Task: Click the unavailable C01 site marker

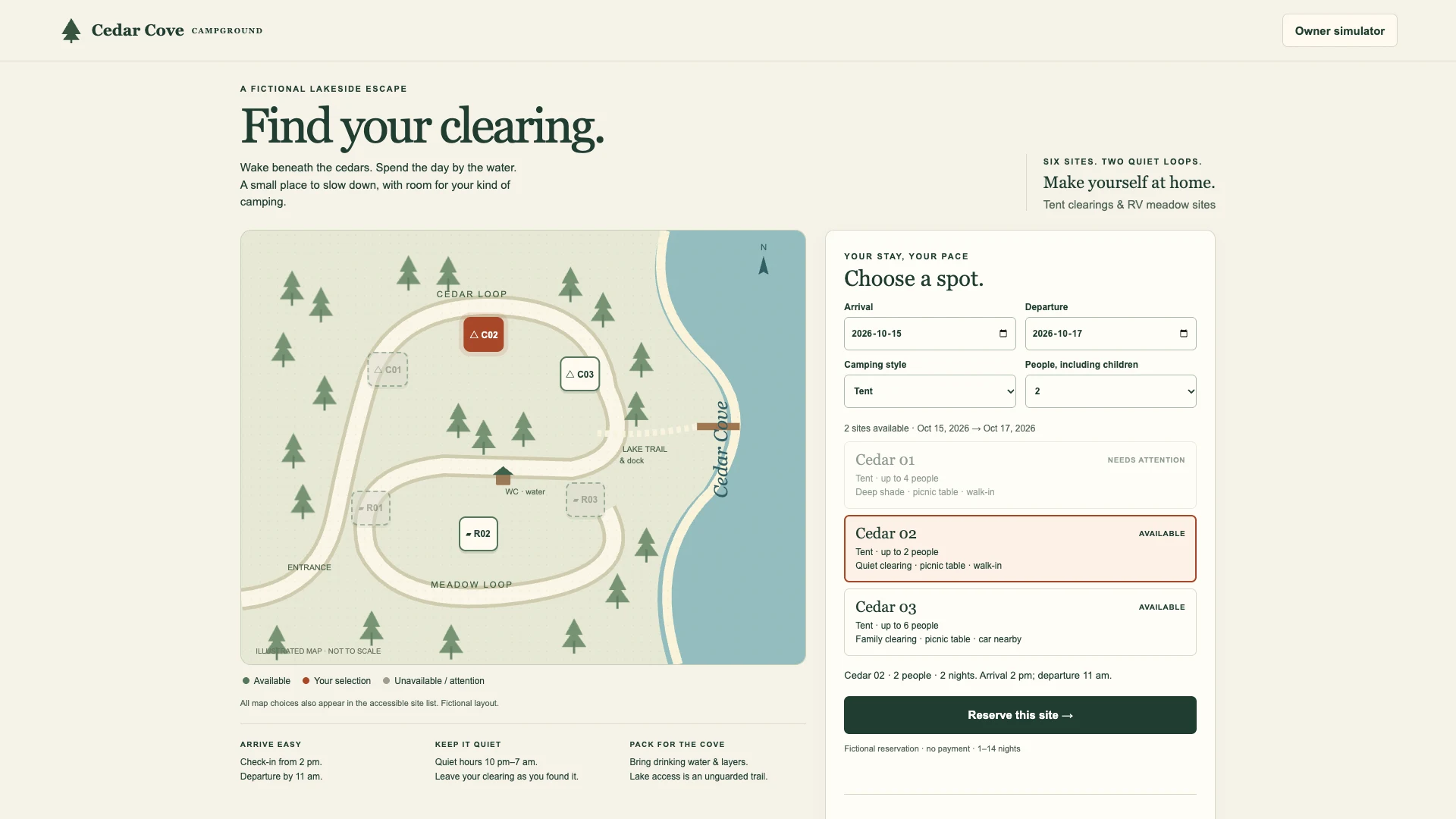Action: coord(388,370)
